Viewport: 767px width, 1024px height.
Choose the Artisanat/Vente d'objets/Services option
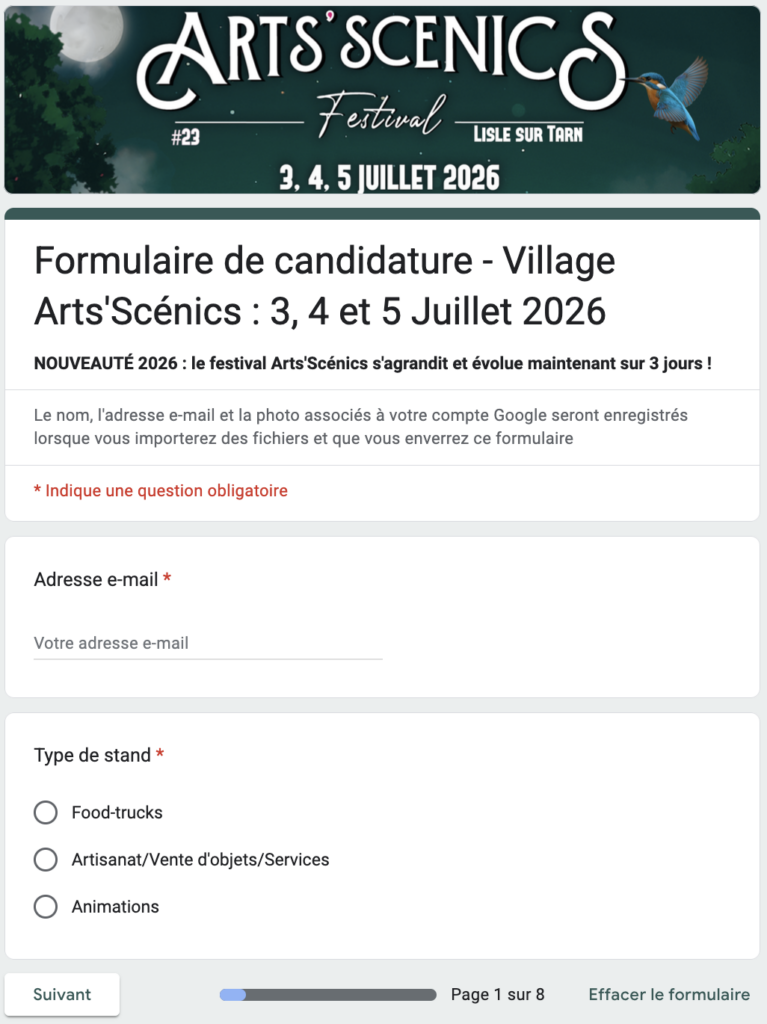click(x=46, y=859)
